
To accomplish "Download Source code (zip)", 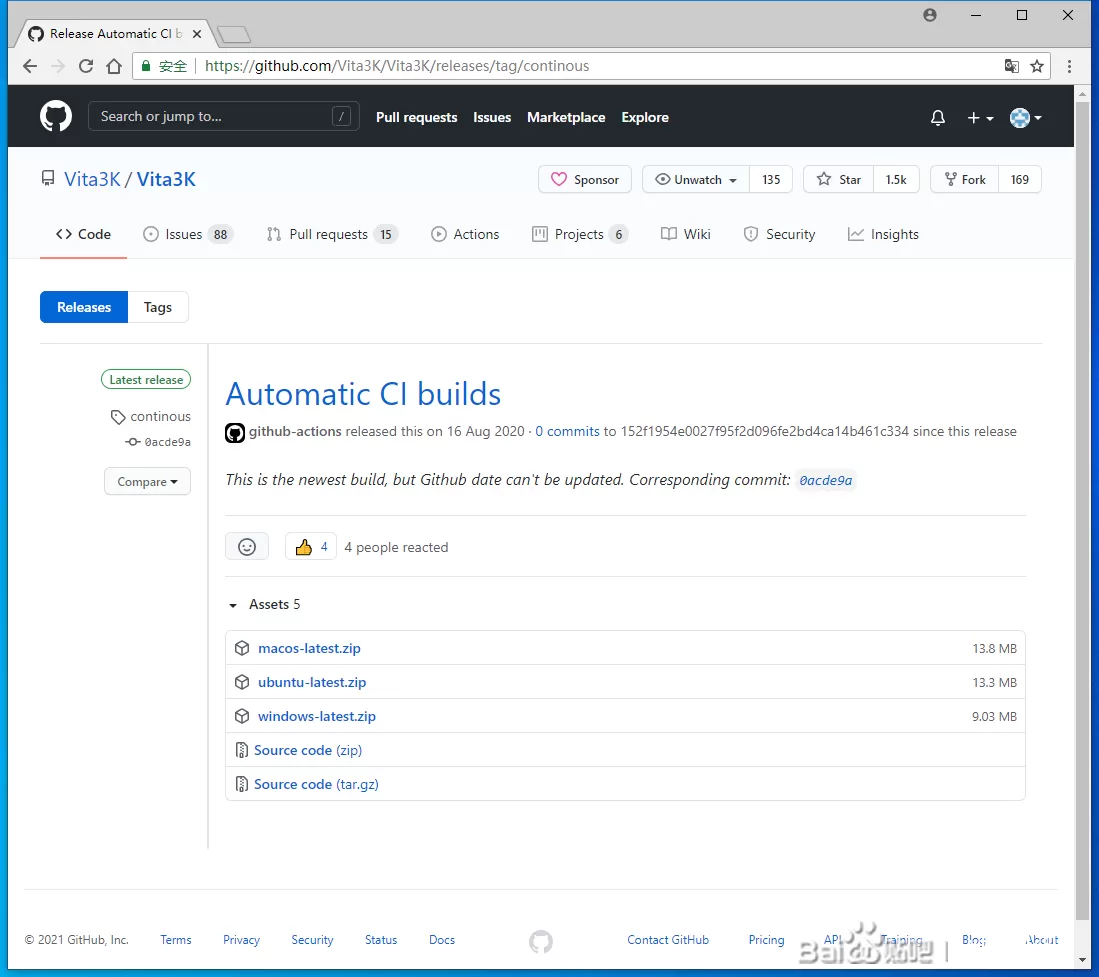I will pos(308,750).
